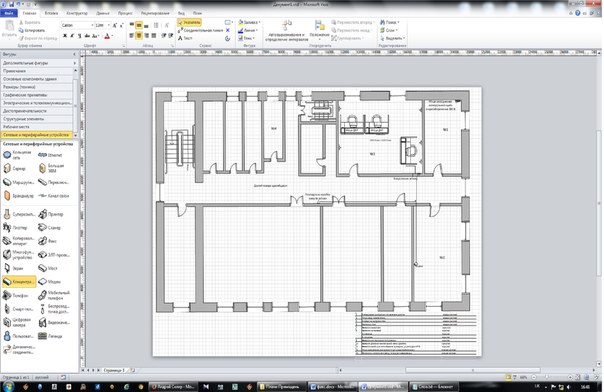Choose the Канал связи (comm link) shape
Image resolution: width=604 pixels, height=392 pixels.
(x=54, y=196)
